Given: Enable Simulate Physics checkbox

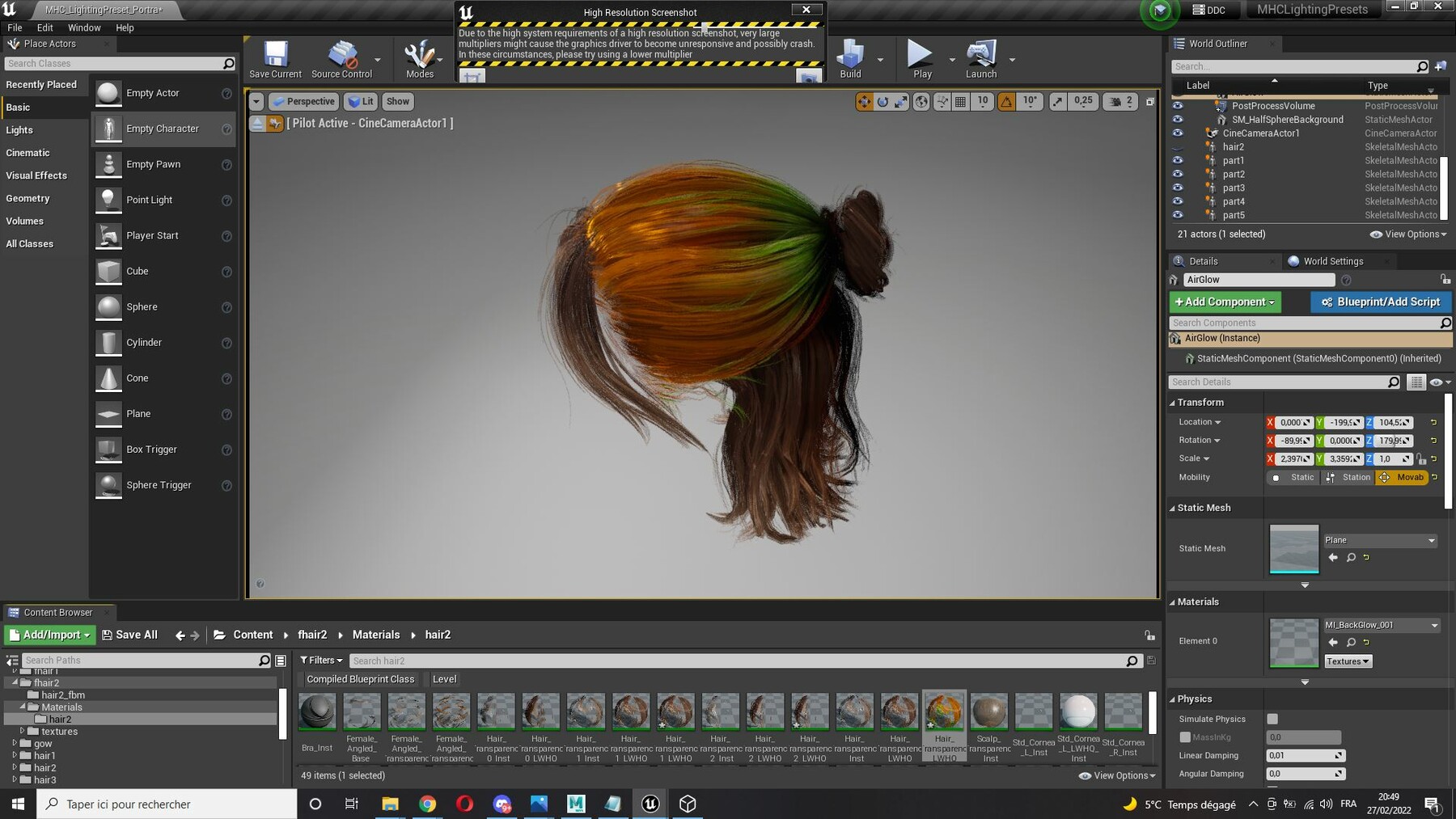Looking at the screenshot, I should [x=1272, y=719].
